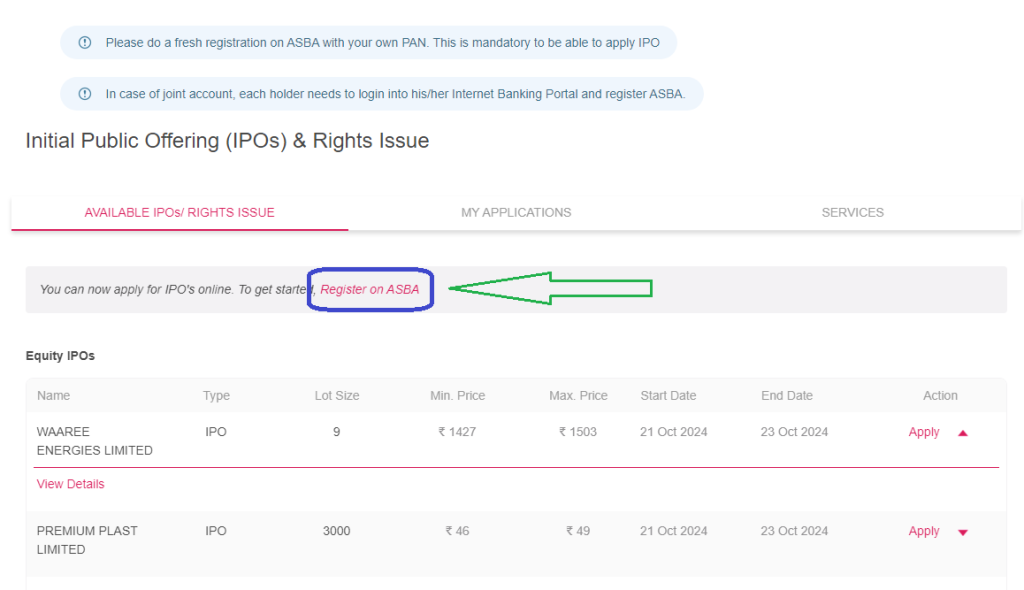Click the Start Date column header
The image size is (1024, 590).
668,395
